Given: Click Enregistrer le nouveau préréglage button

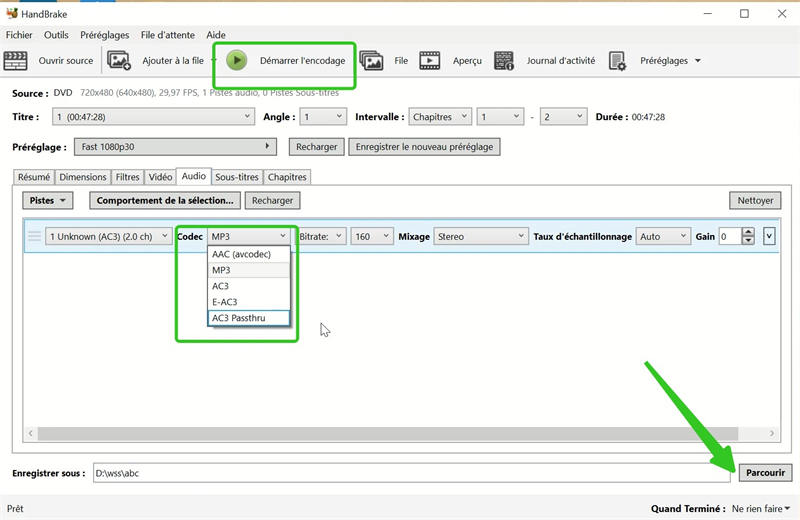Looking at the screenshot, I should coord(424,146).
